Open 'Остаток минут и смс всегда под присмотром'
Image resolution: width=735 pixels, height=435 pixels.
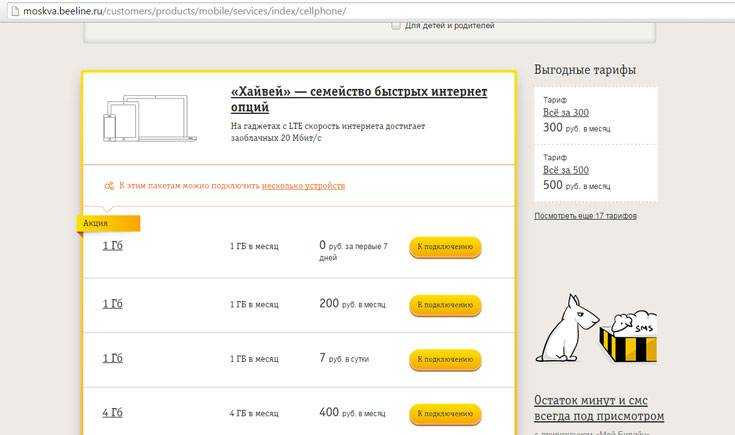coord(599,408)
